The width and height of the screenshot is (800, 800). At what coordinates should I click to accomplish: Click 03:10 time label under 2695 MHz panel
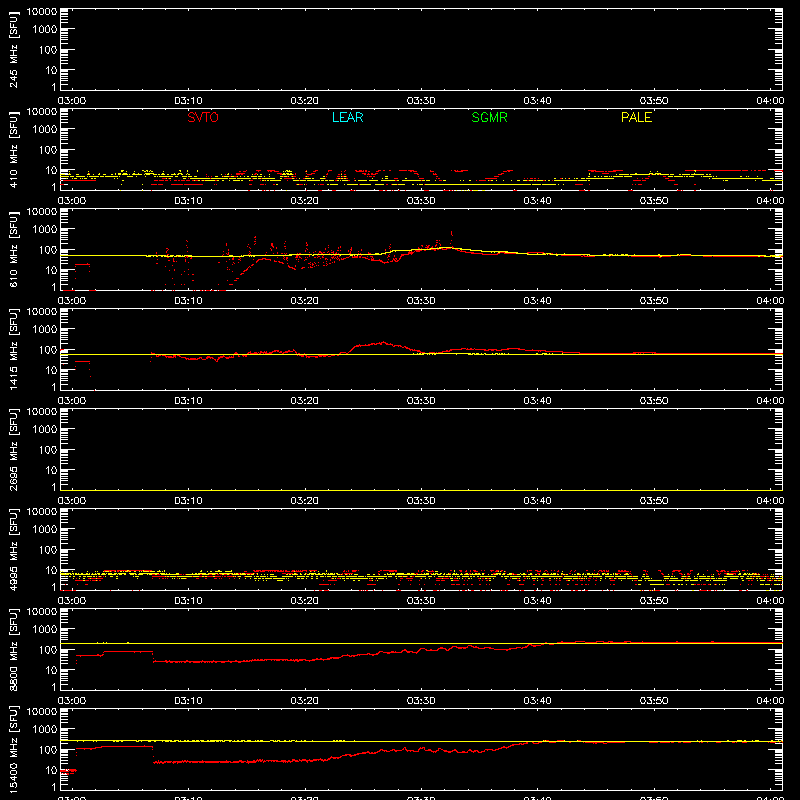pyautogui.click(x=188, y=501)
